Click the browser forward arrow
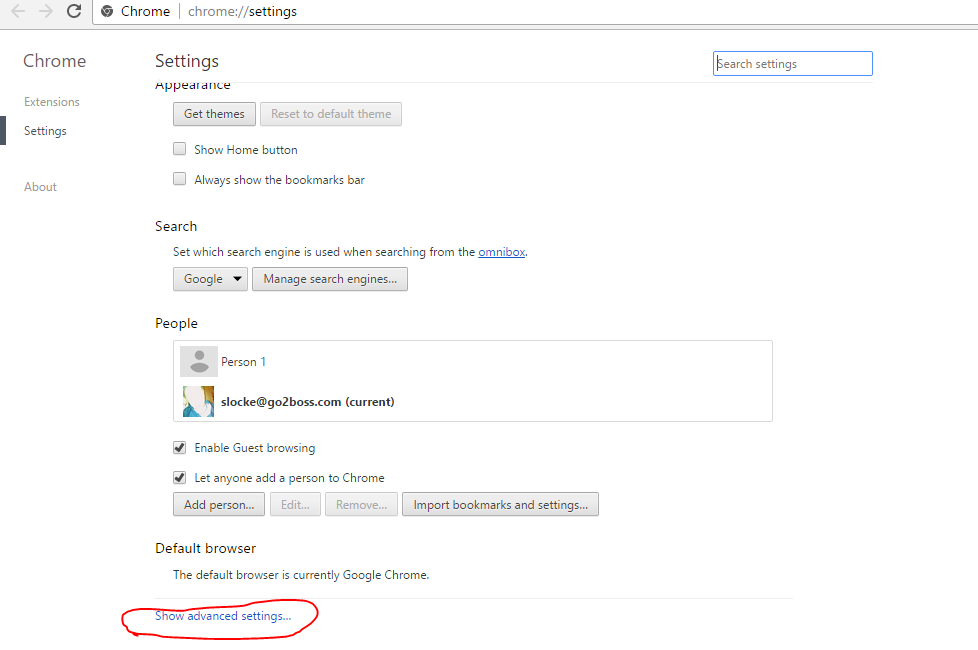The image size is (978, 650). (x=46, y=11)
